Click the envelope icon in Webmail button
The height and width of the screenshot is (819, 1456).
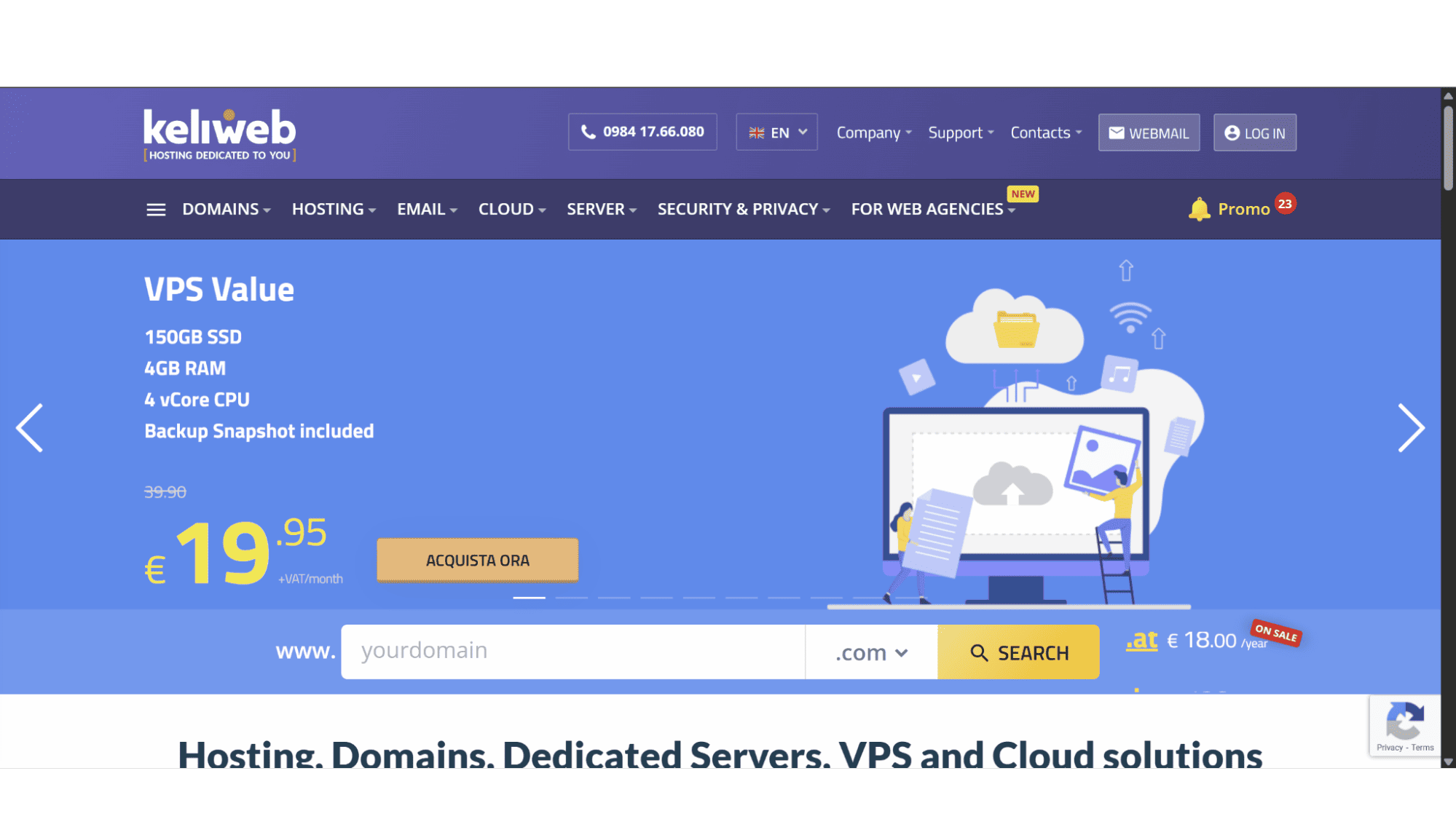pyautogui.click(x=1116, y=132)
